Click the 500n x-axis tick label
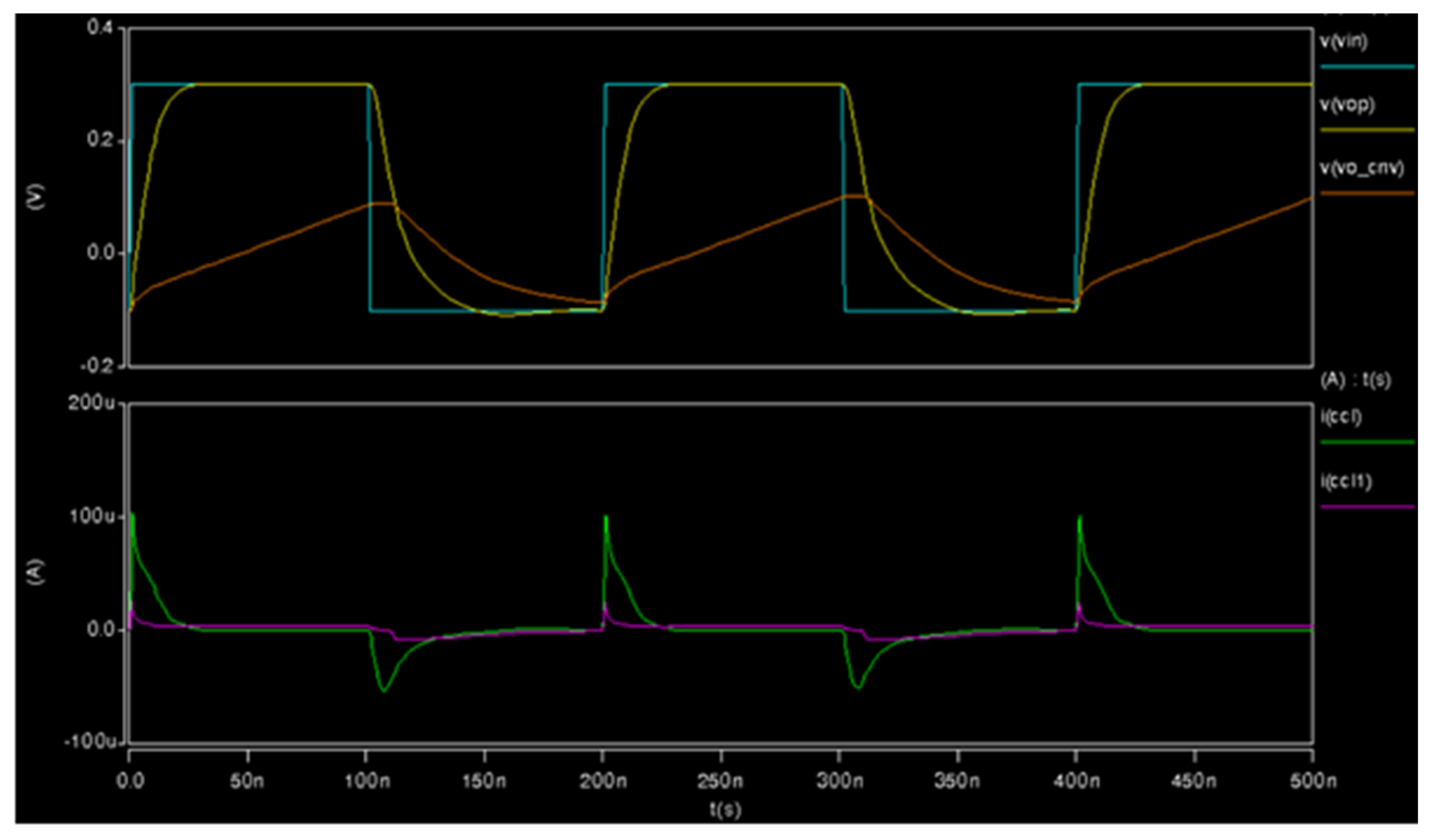Image resolution: width=1432 pixels, height=840 pixels. coord(1313,782)
